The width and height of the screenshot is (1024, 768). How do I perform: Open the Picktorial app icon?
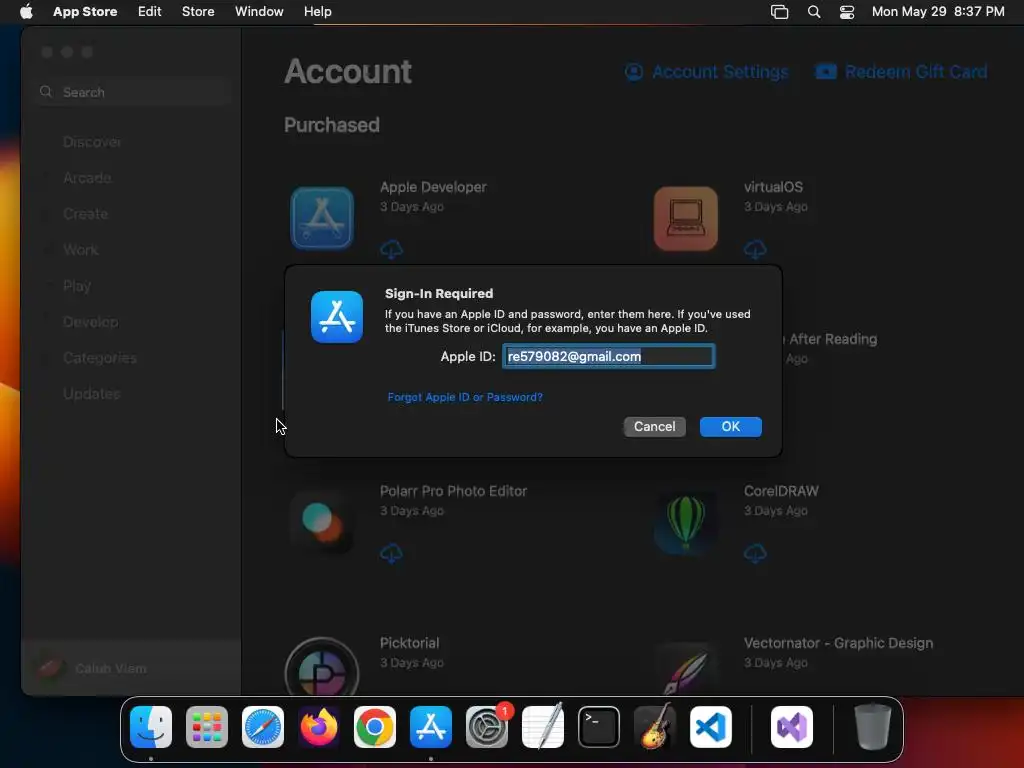[x=322, y=667]
